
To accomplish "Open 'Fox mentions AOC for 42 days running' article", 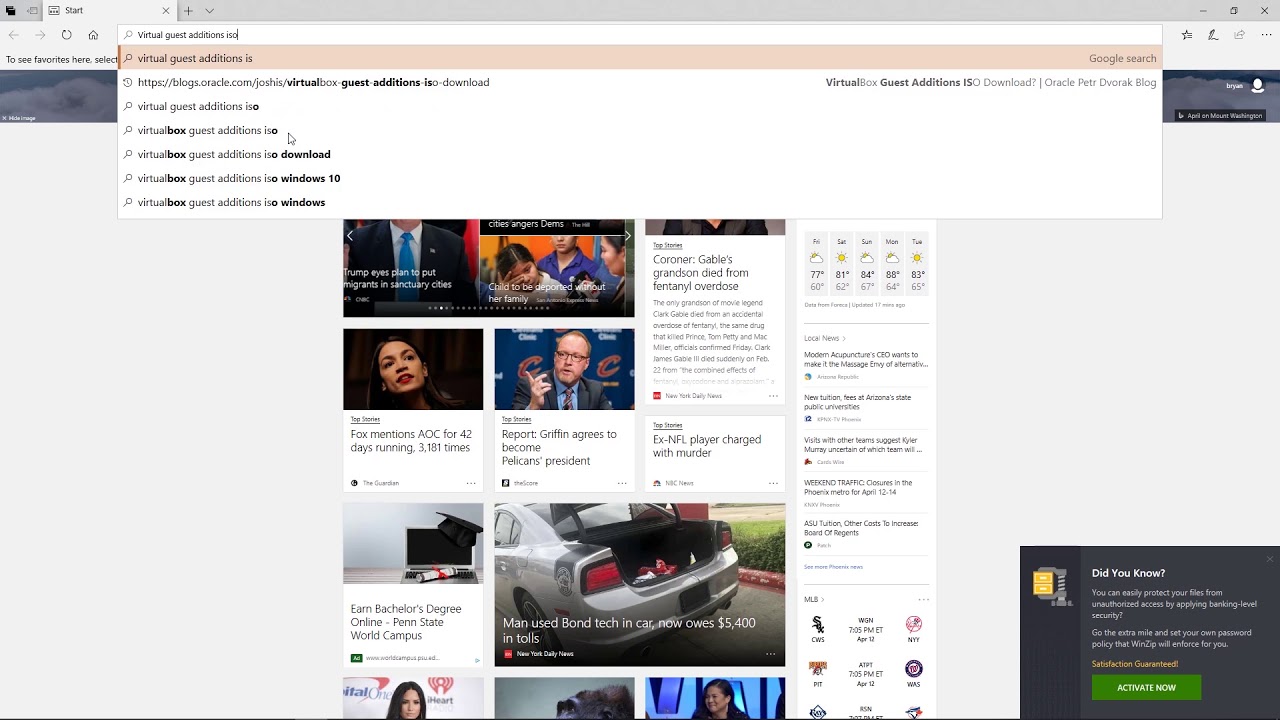I will click(411, 441).
